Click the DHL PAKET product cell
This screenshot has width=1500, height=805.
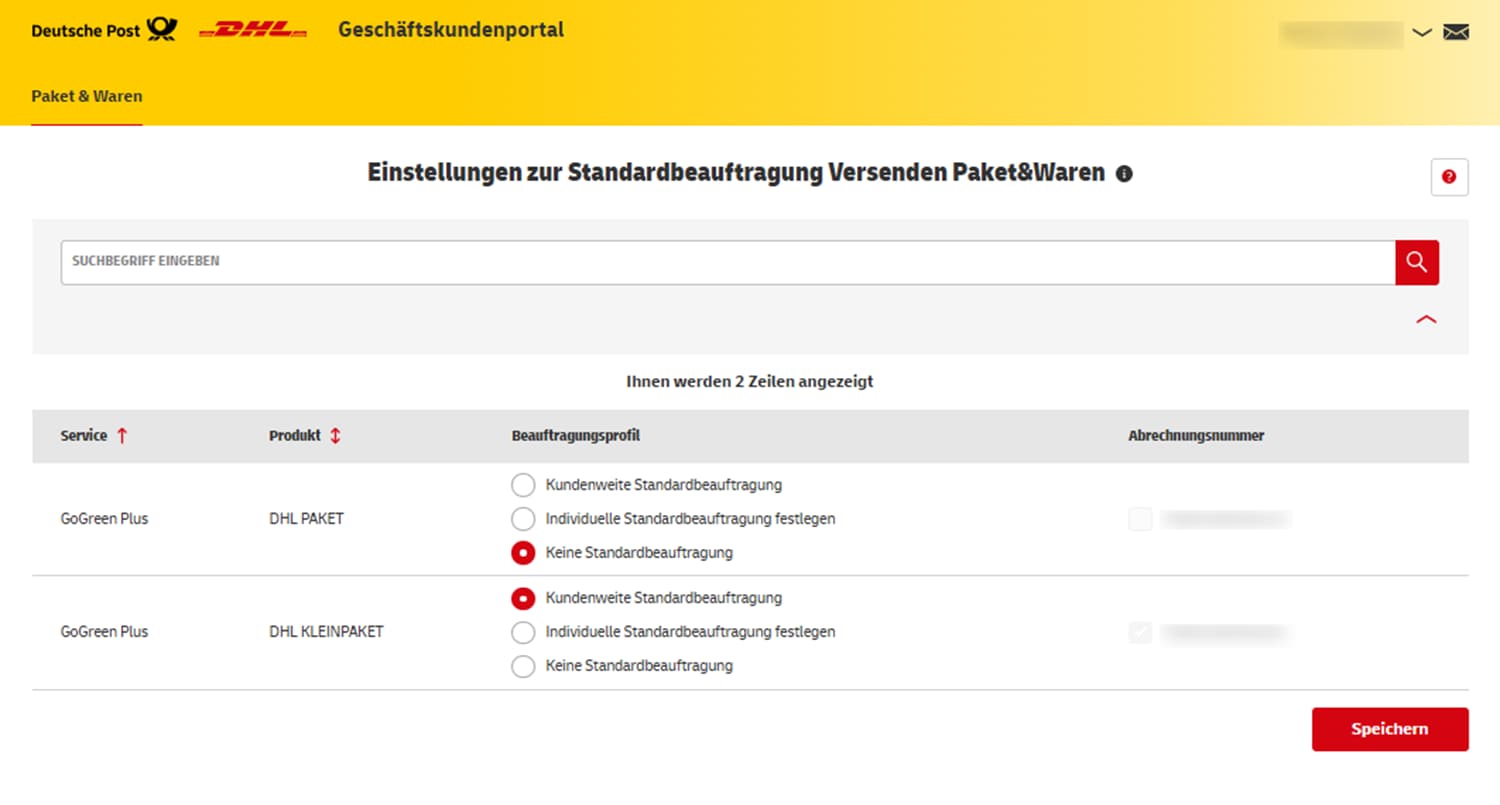point(306,519)
